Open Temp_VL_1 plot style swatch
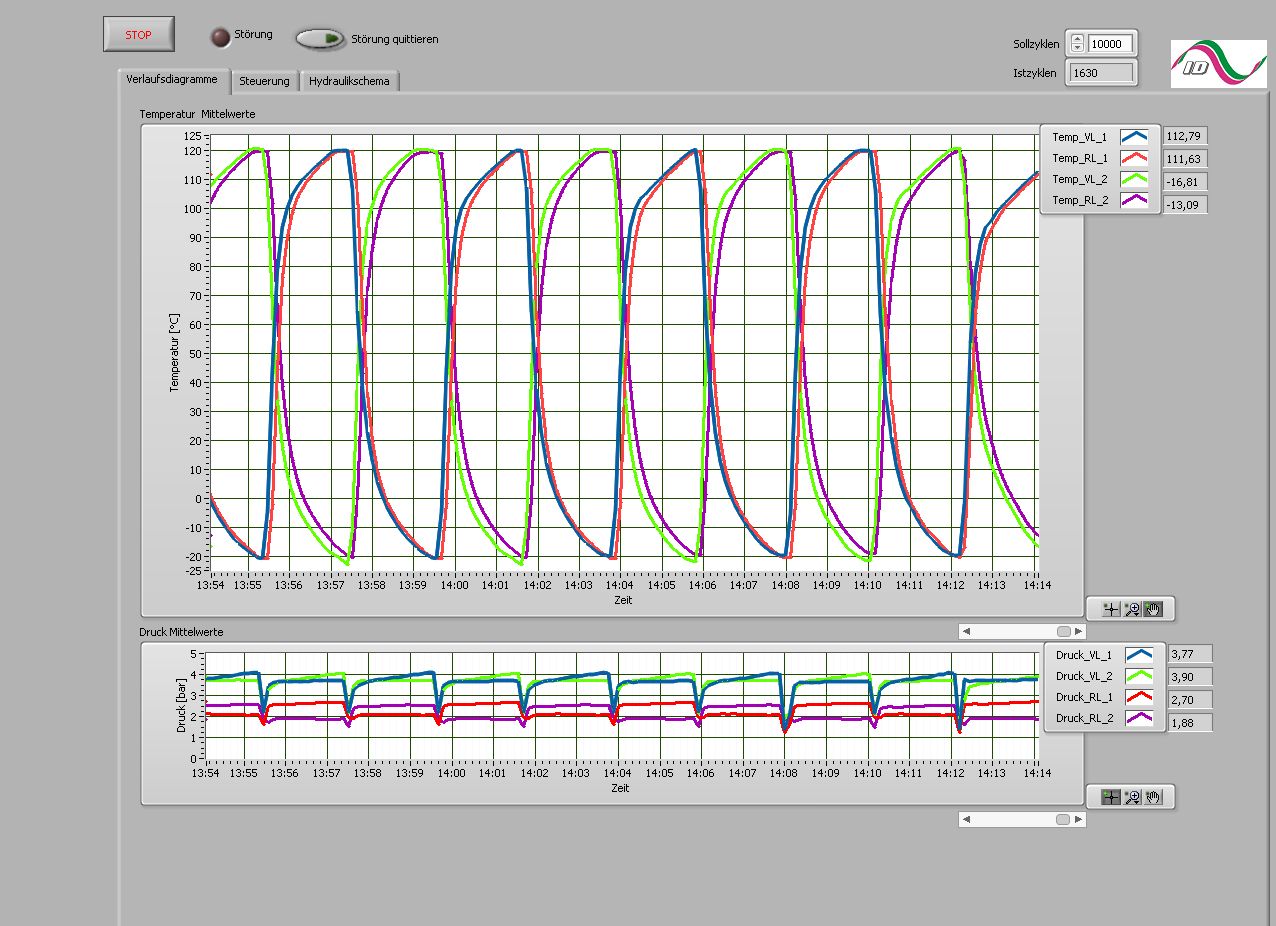This screenshot has width=1276, height=926. 1134,137
